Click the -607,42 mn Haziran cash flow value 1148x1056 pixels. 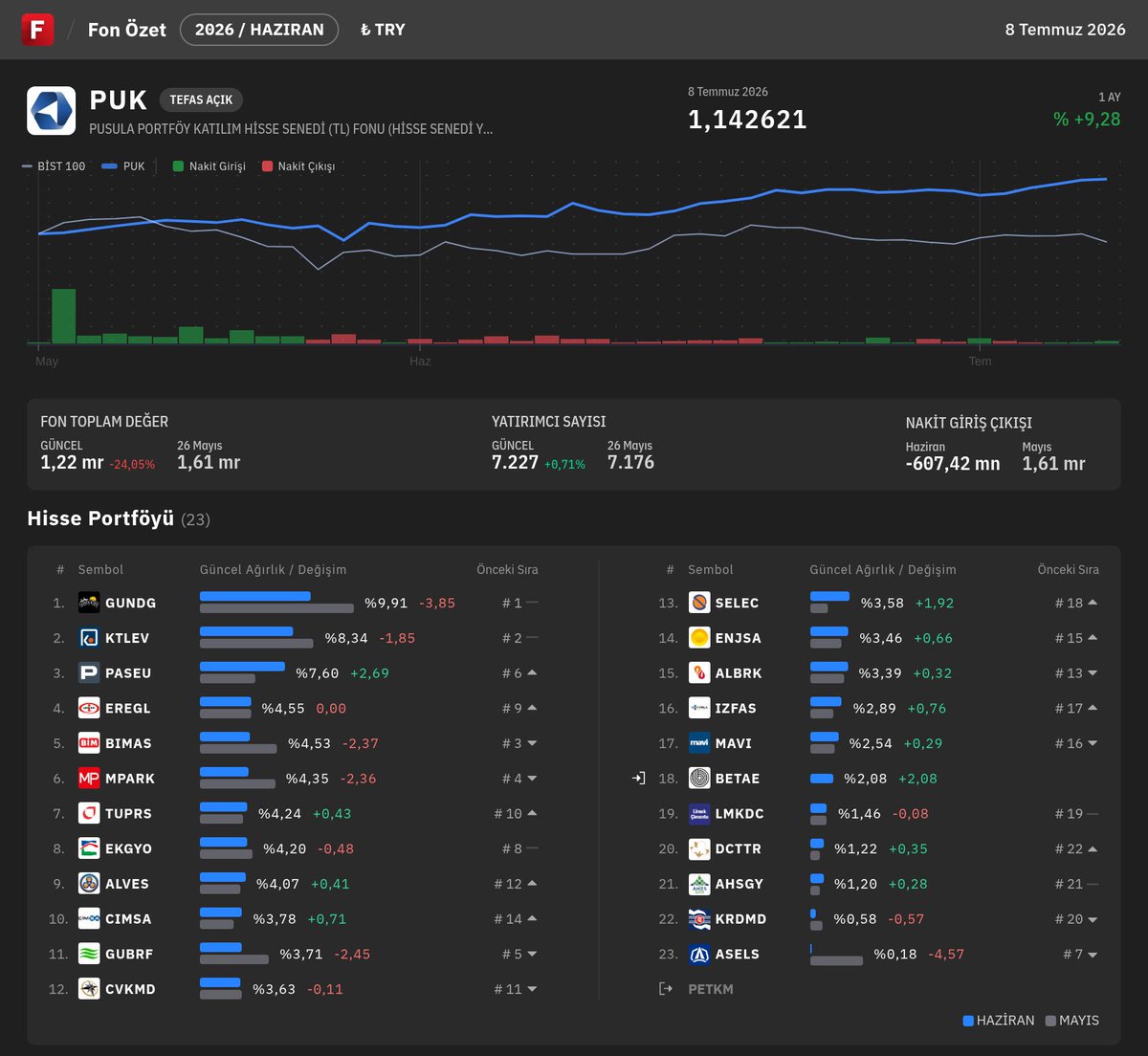click(953, 464)
